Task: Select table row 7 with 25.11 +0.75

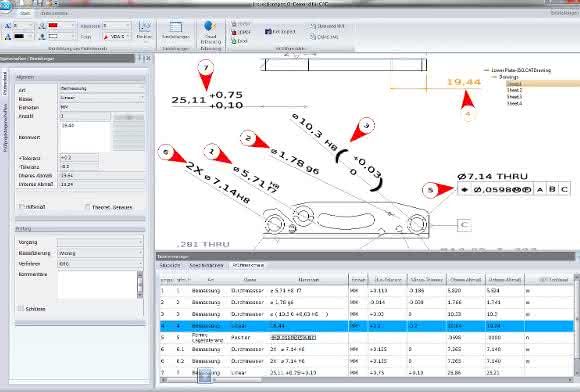Action: pos(366,372)
